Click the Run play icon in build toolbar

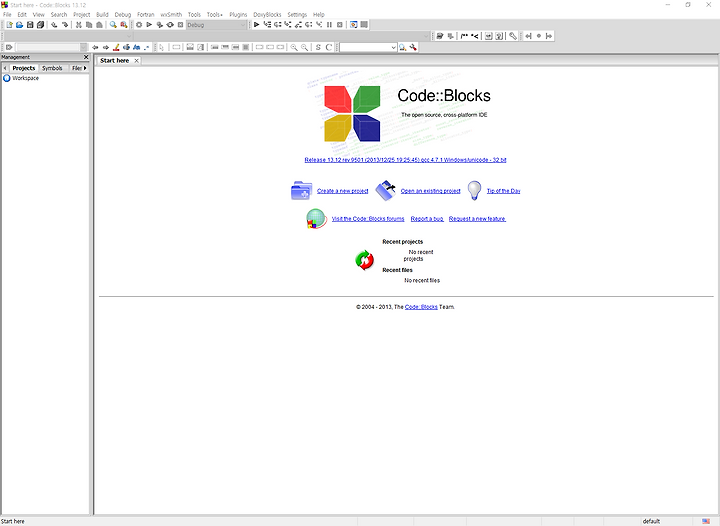click(x=149, y=25)
